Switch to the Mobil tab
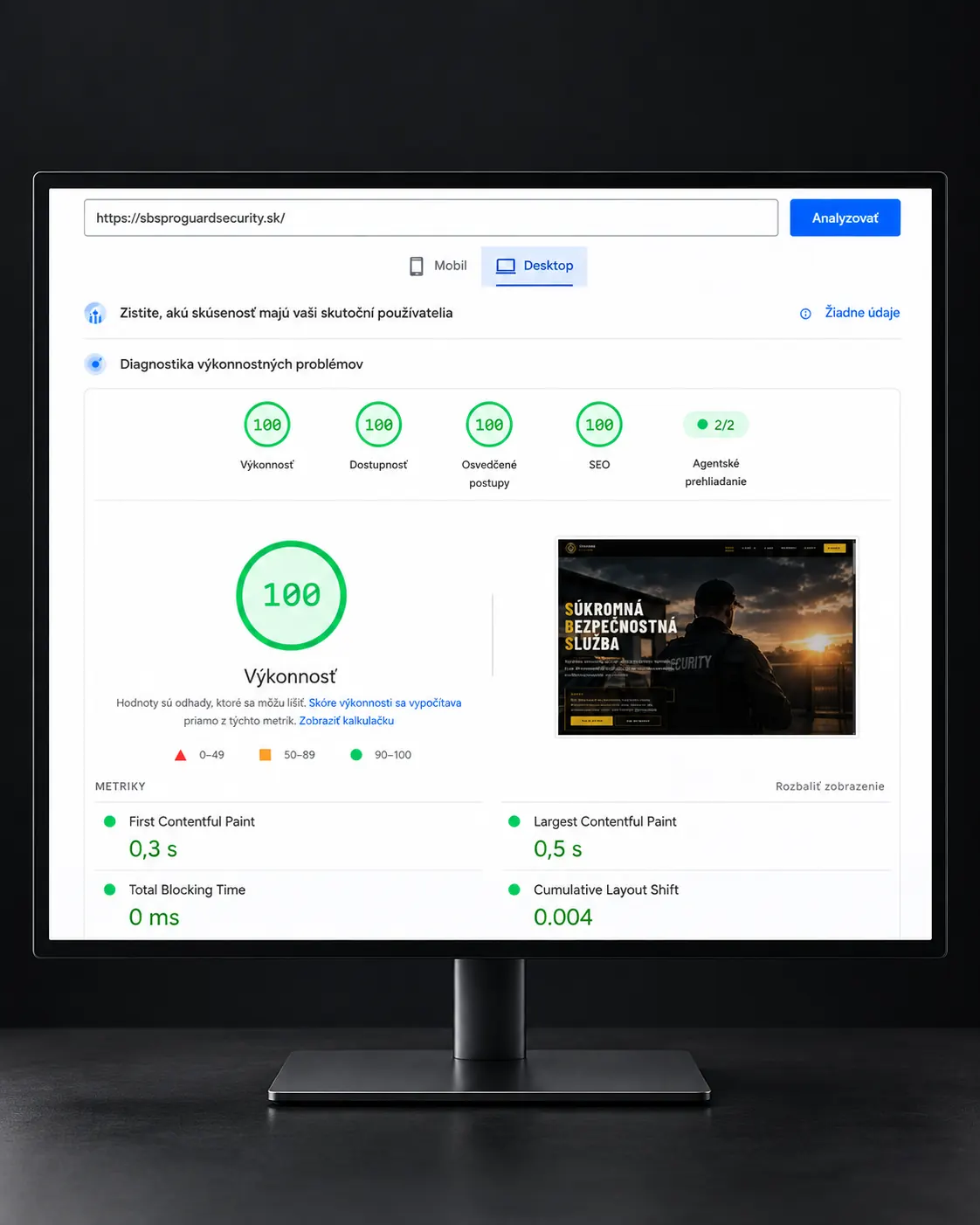 tap(438, 266)
